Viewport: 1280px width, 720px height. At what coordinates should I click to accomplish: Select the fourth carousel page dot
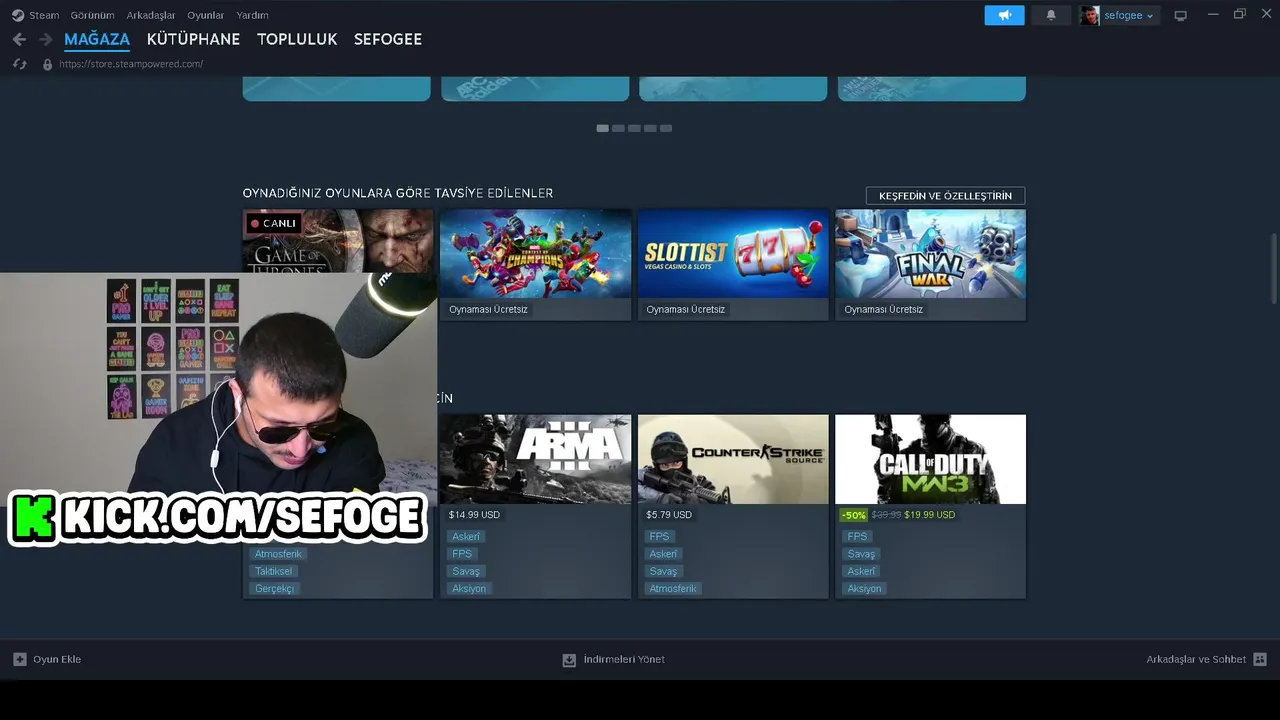(650, 128)
